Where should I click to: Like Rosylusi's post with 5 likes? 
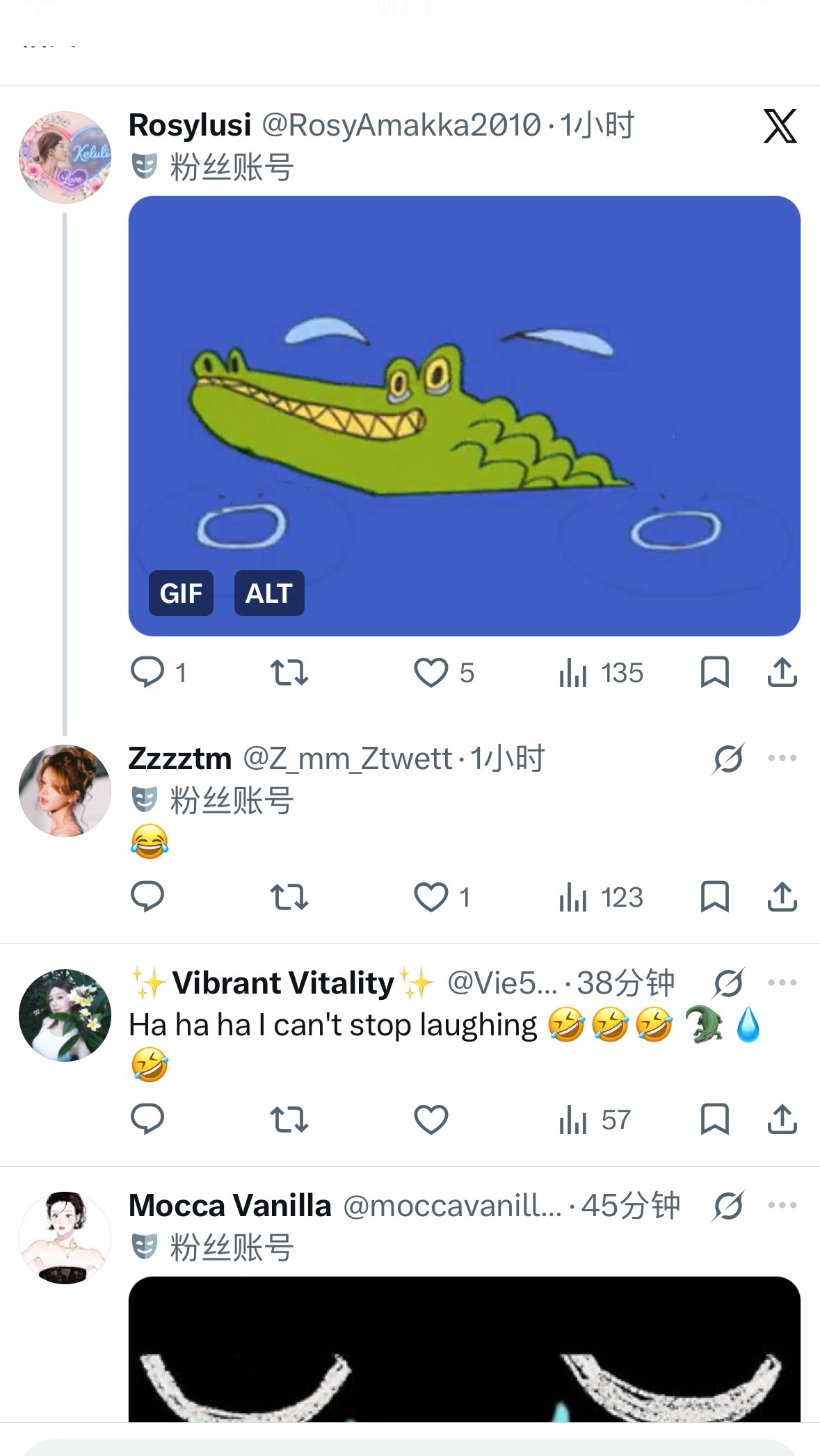pyautogui.click(x=431, y=672)
